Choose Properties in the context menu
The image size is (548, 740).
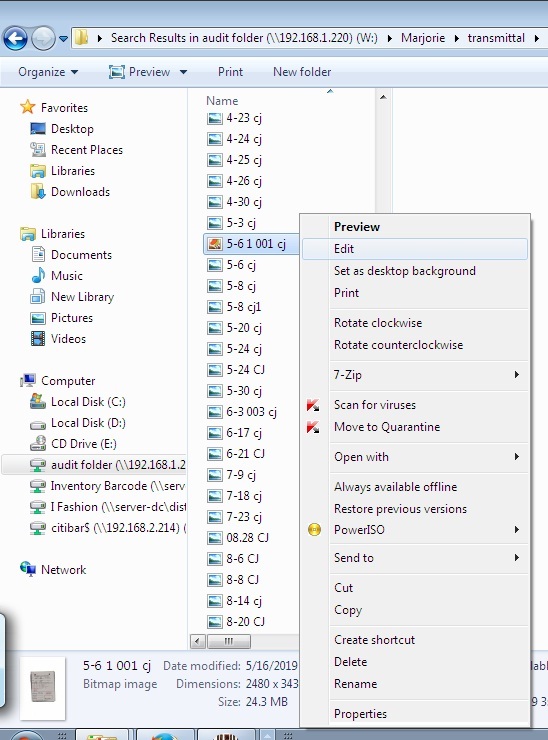pos(414,714)
